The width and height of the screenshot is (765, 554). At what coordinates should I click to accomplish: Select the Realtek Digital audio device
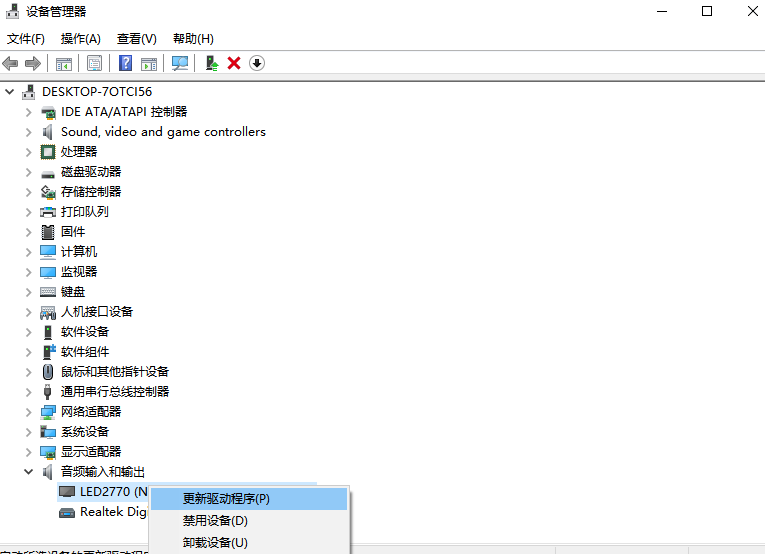113,512
